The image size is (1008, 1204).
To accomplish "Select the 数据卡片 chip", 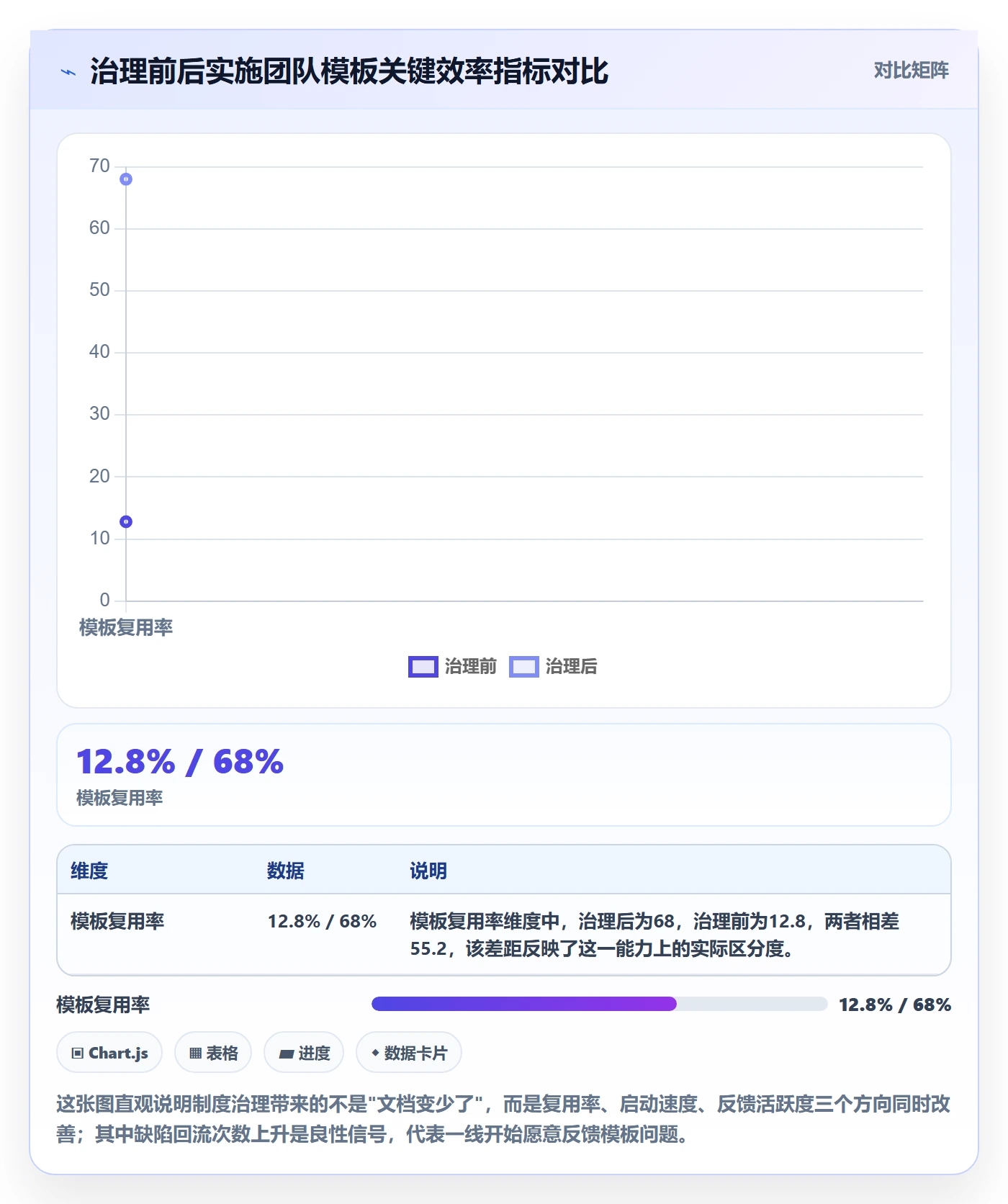I will point(409,1053).
